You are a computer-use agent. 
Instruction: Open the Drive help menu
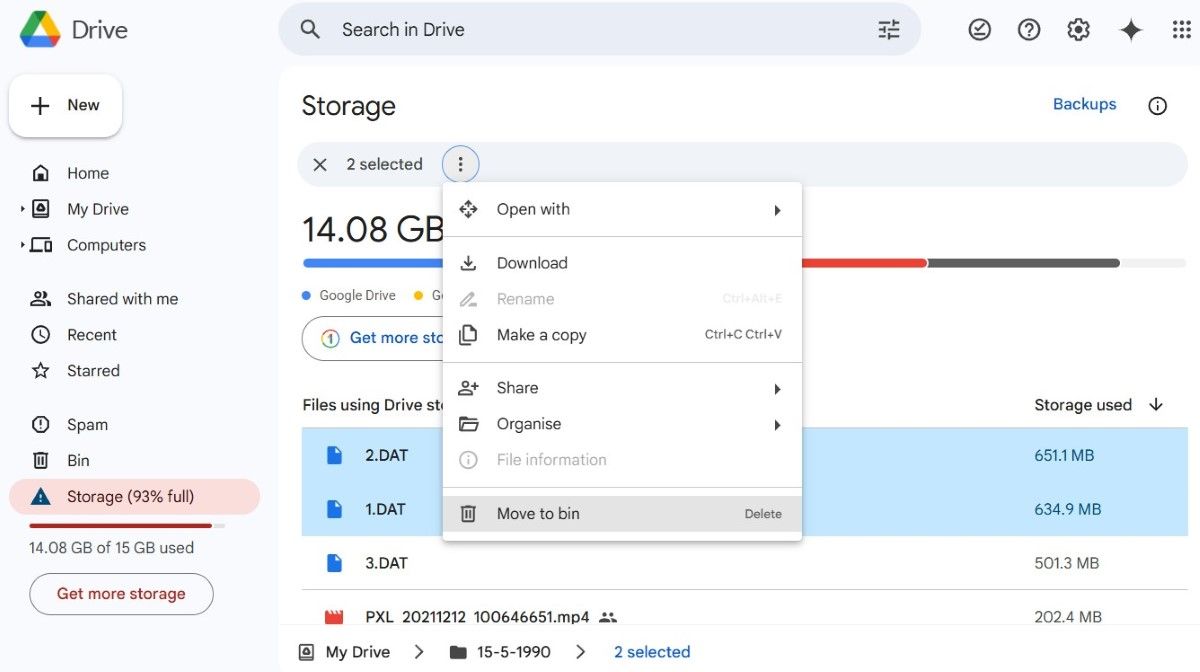[x=1028, y=29]
